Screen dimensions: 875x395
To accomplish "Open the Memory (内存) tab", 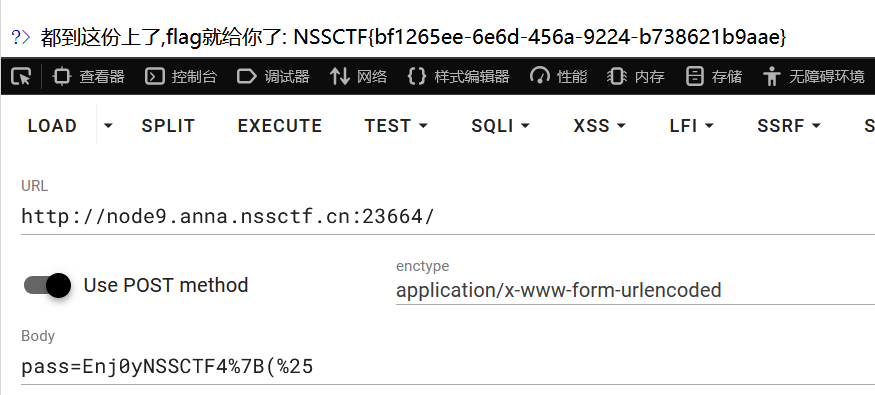I will pyautogui.click(x=636, y=76).
